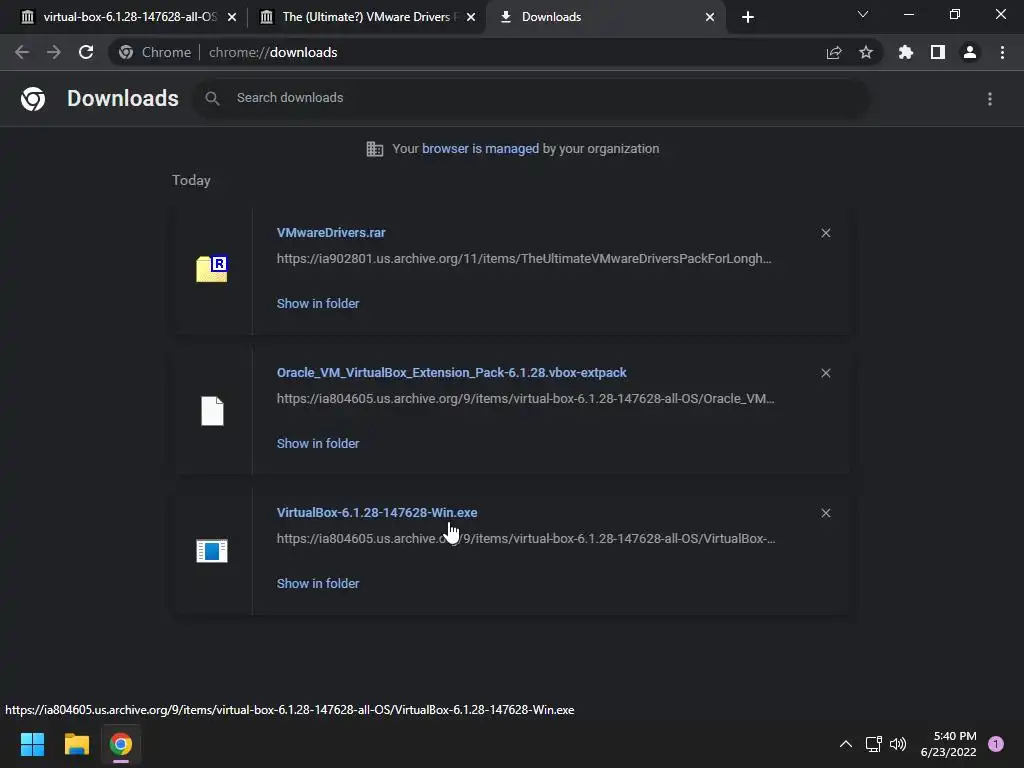Bookmark this page with the star icon
Viewport: 1024px width, 768px height.
pos(866,52)
